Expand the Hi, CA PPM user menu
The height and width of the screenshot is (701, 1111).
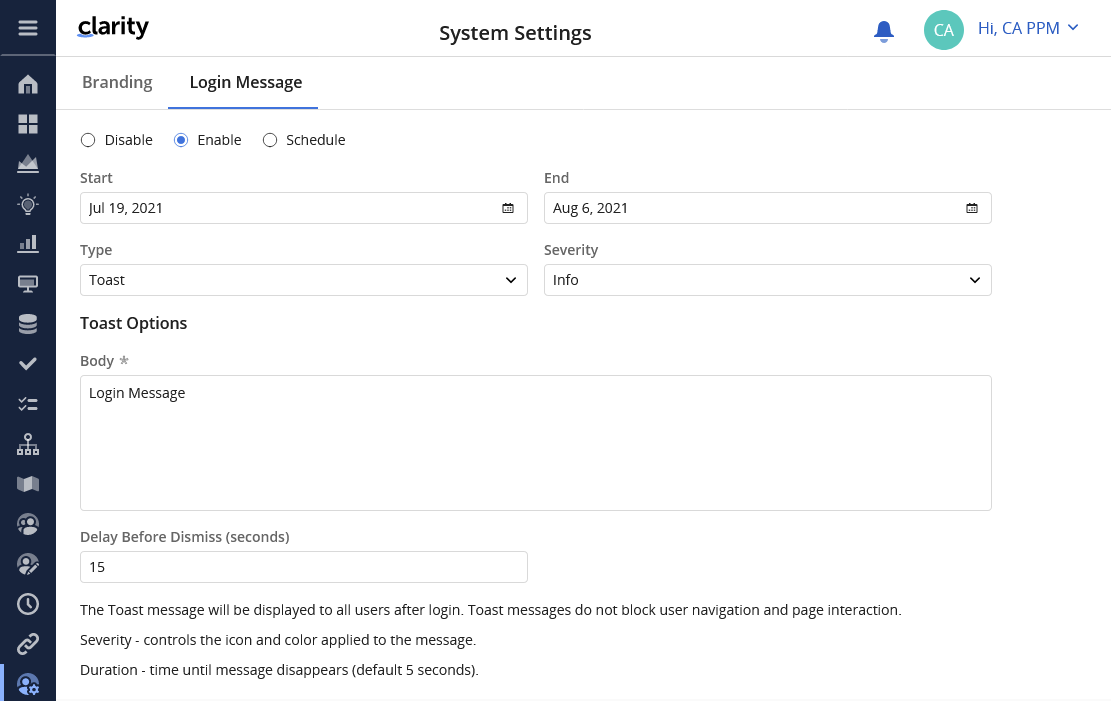pos(1028,28)
